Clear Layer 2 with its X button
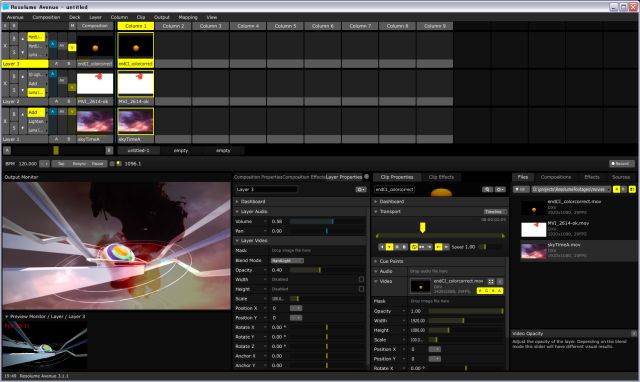This screenshot has width=640, height=382. coord(5,83)
